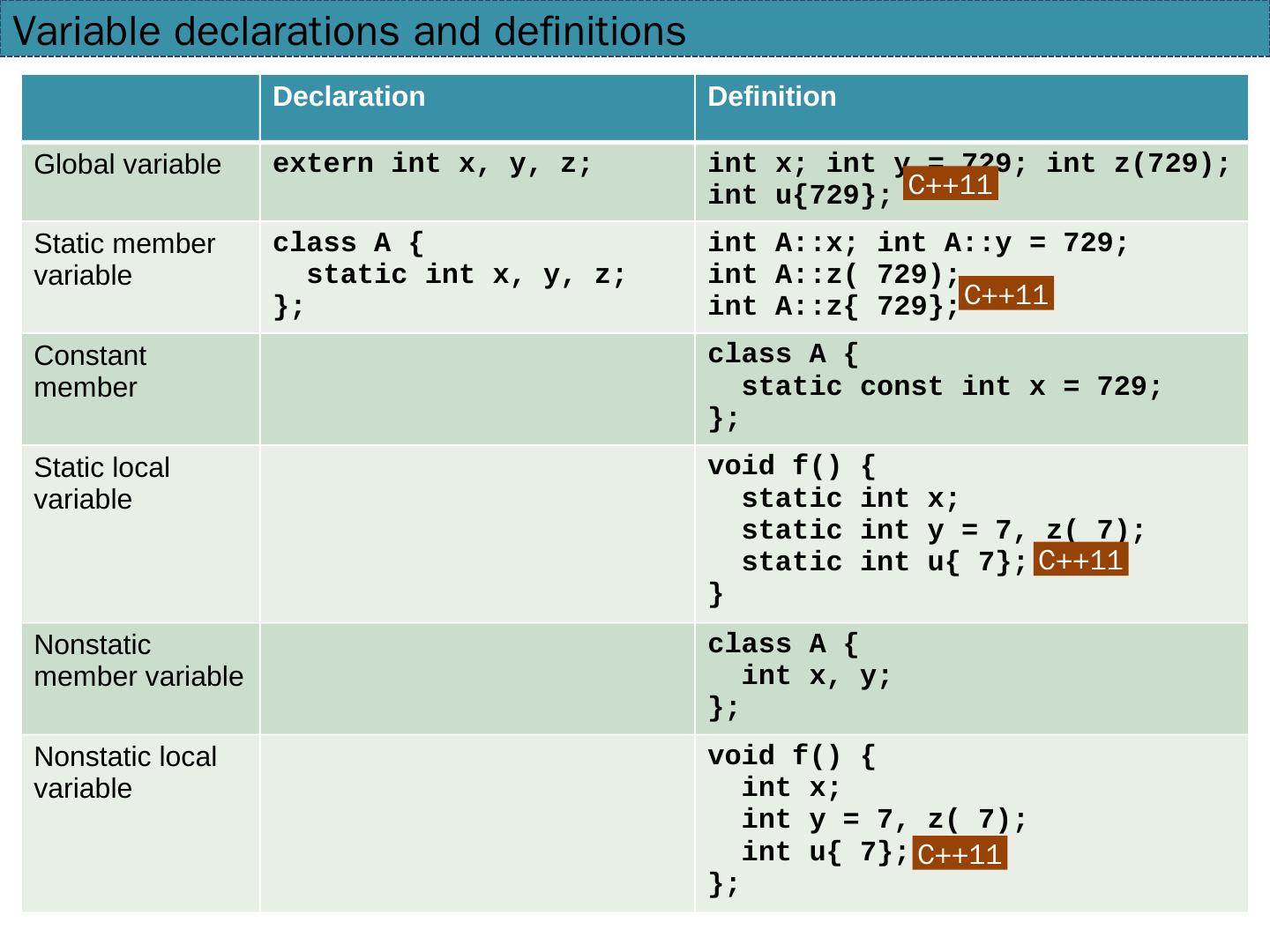1270x952 pixels.
Task: Click the empty Declaration cell for Constant member
Action: 476,389
